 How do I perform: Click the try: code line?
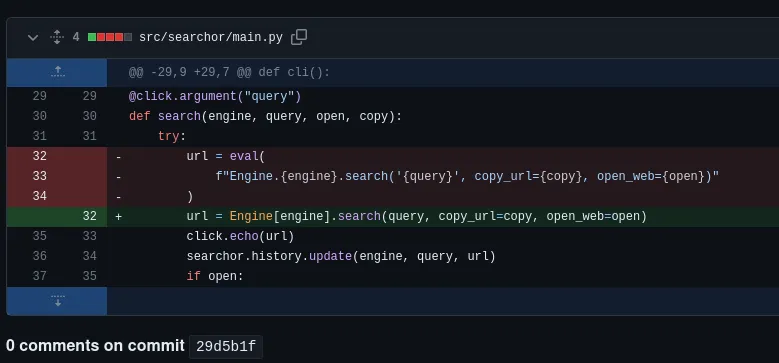tap(172, 136)
